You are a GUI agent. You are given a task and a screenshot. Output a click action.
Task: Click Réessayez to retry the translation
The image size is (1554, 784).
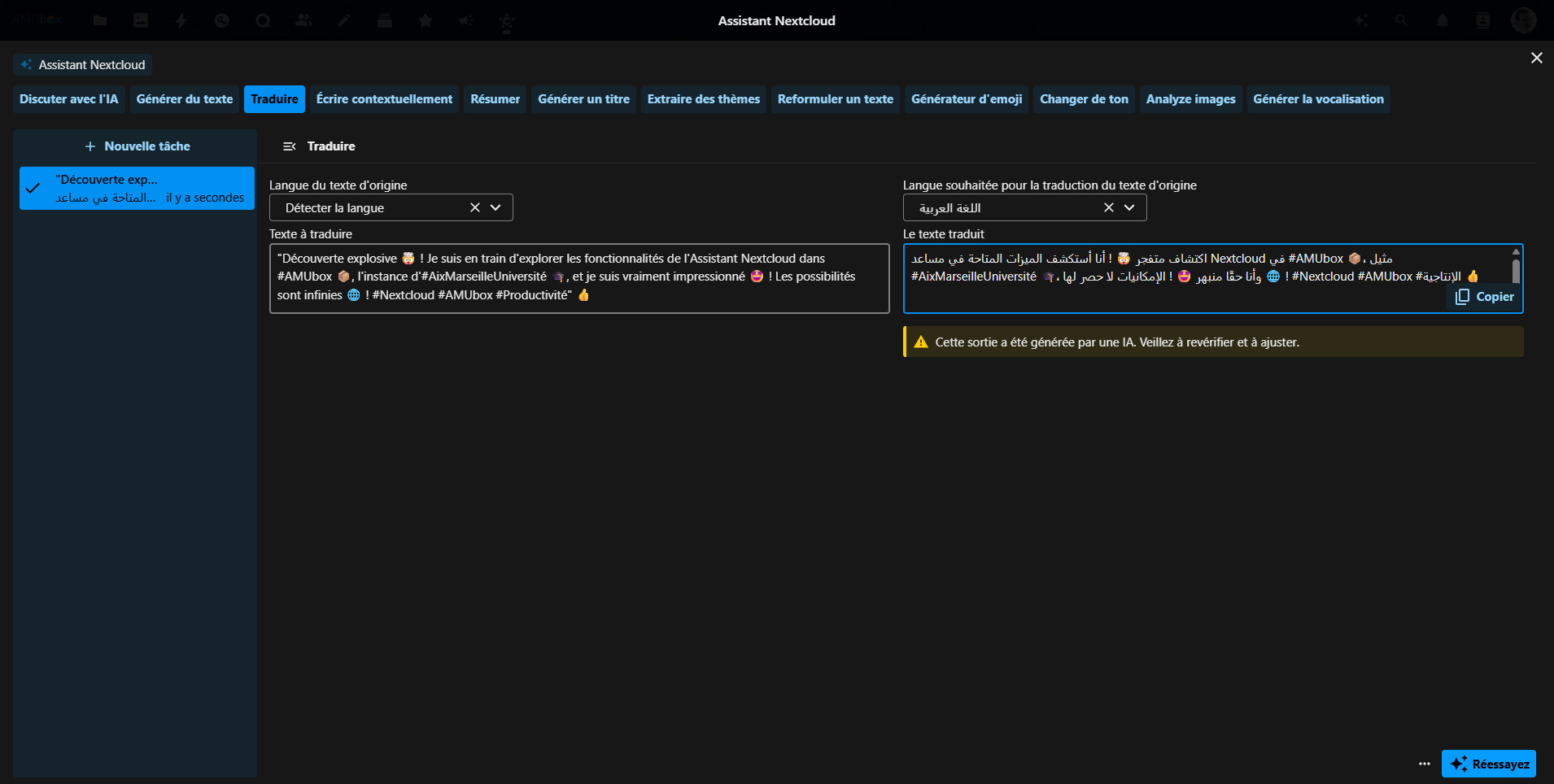pos(1488,764)
